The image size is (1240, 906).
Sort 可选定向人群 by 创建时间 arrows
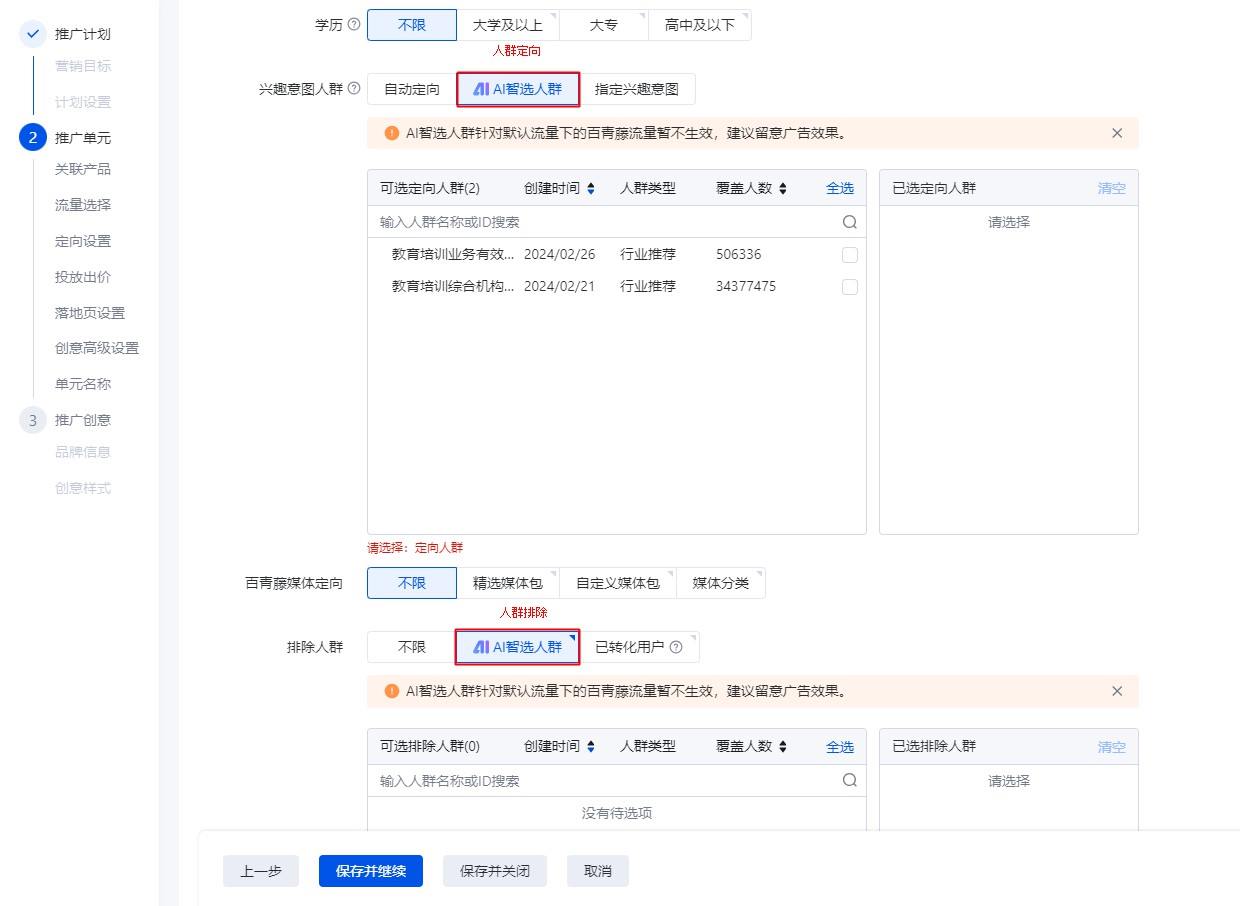click(x=591, y=188)
